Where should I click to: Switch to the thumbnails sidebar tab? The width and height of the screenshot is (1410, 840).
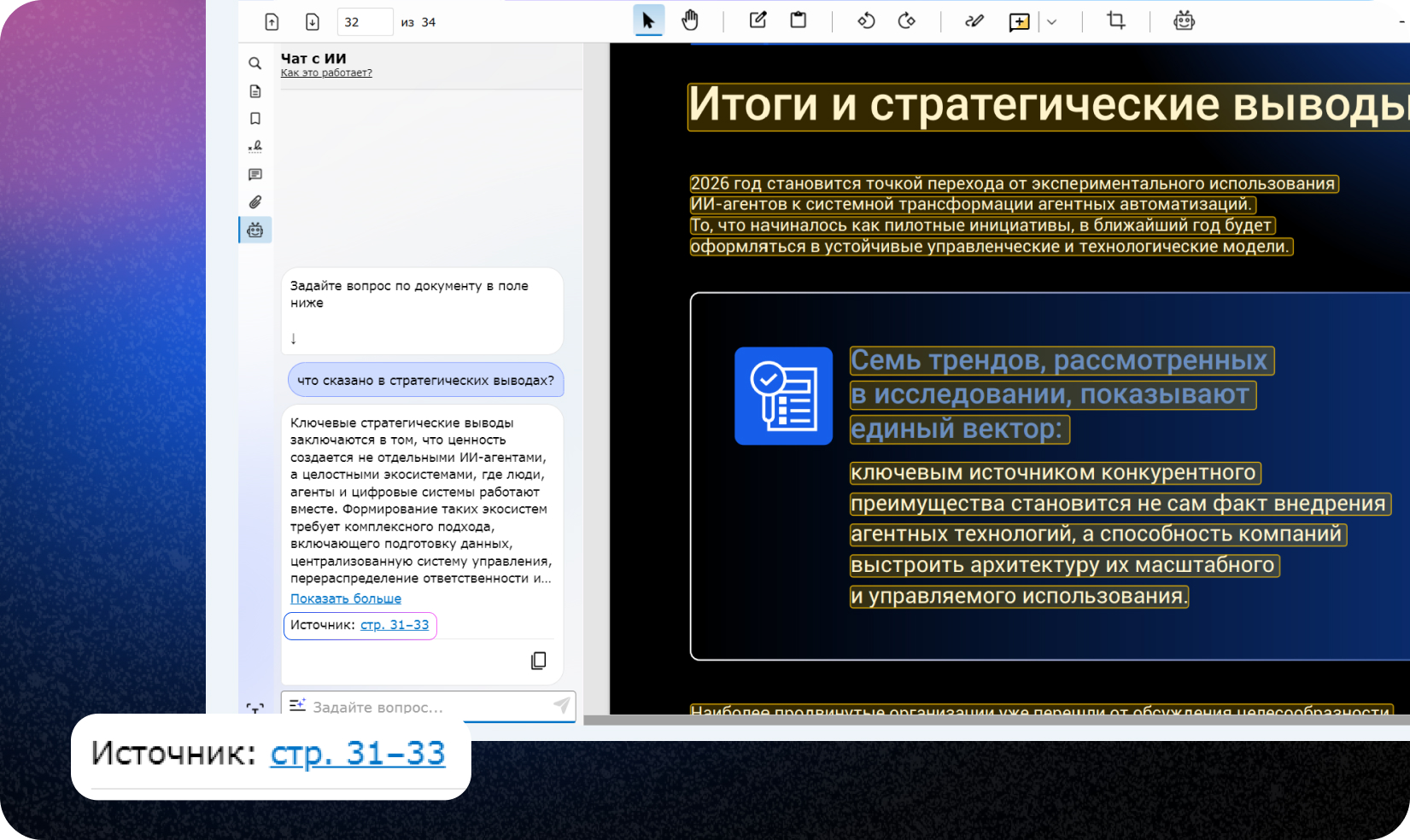pos(255,90)
